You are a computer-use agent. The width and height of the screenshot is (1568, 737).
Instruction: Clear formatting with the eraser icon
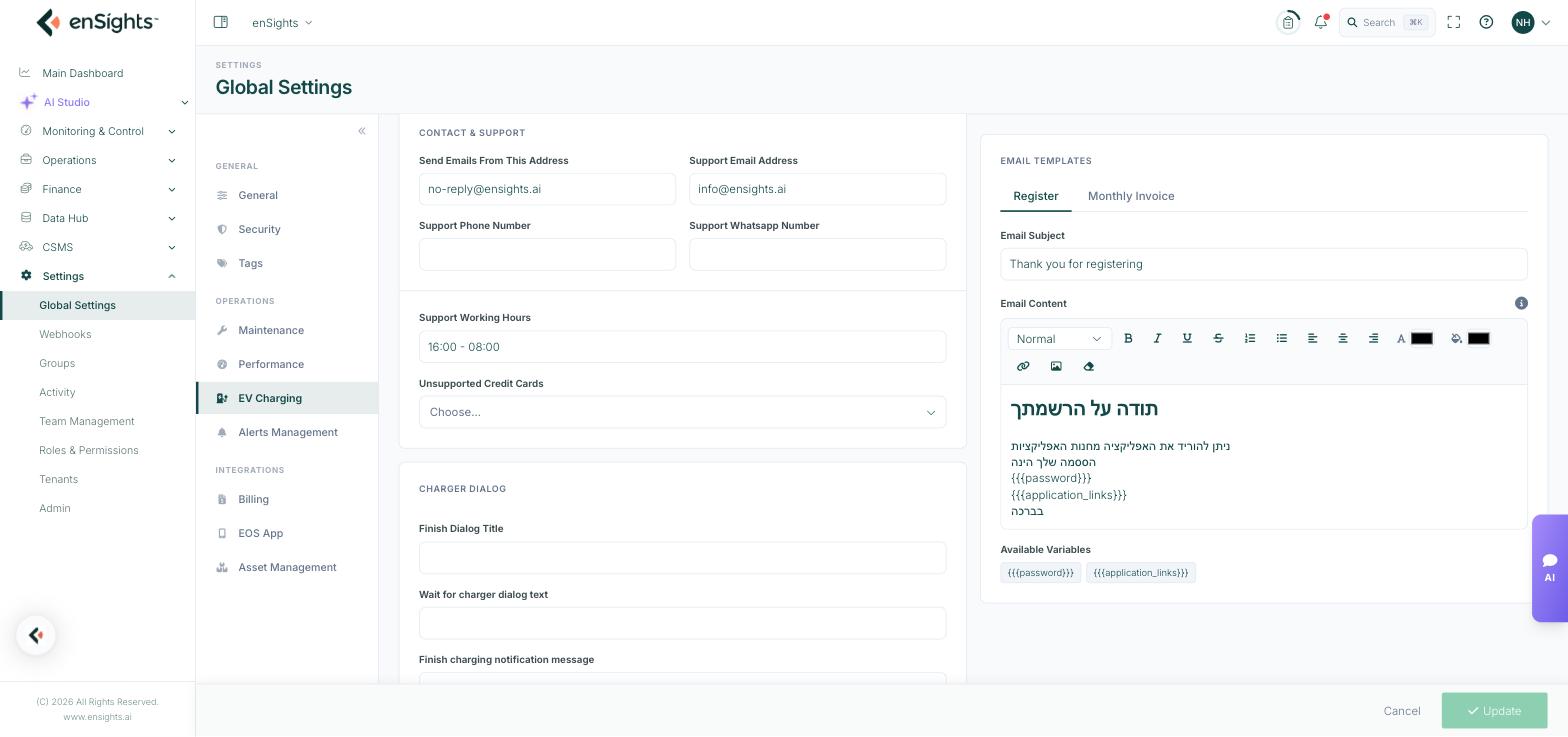click(x=1089, y=367)
